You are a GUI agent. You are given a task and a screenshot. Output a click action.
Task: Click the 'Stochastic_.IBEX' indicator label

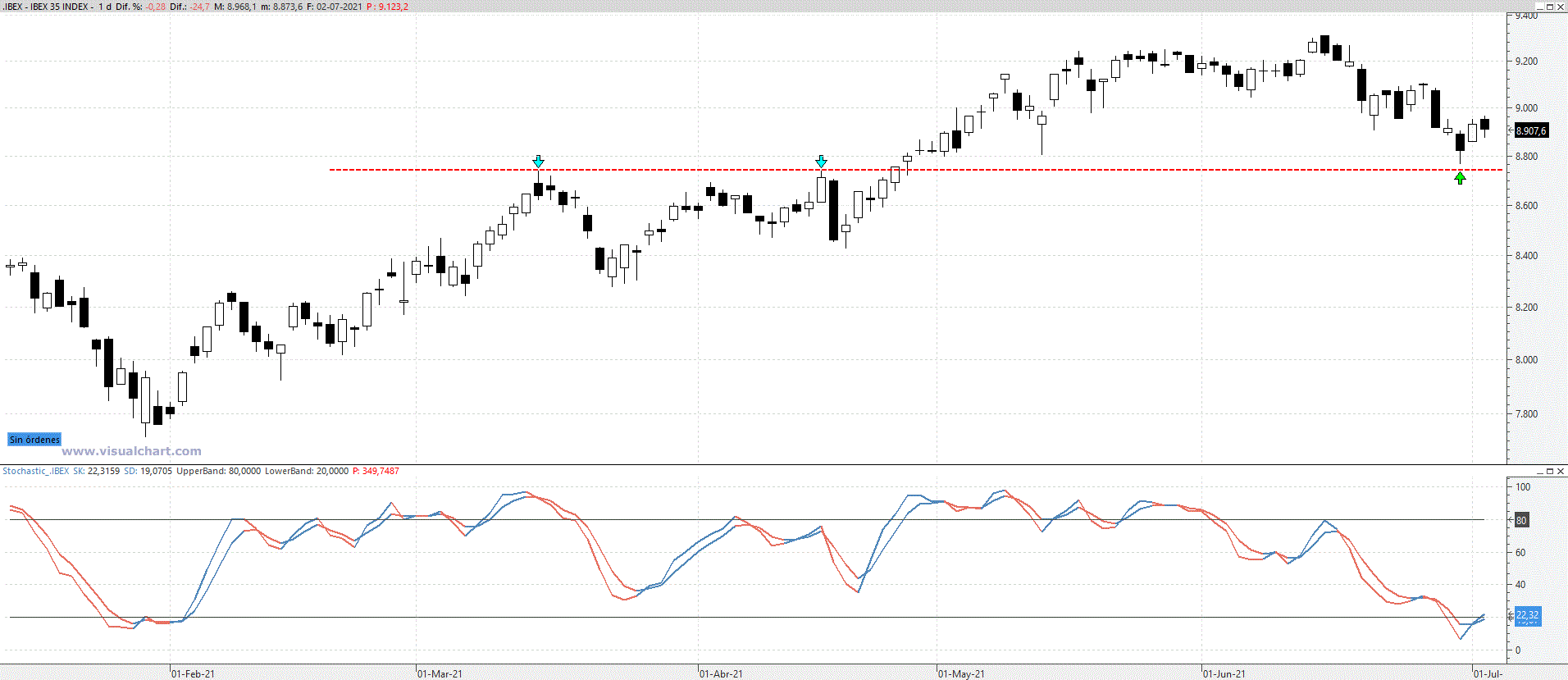click(35, 471)
